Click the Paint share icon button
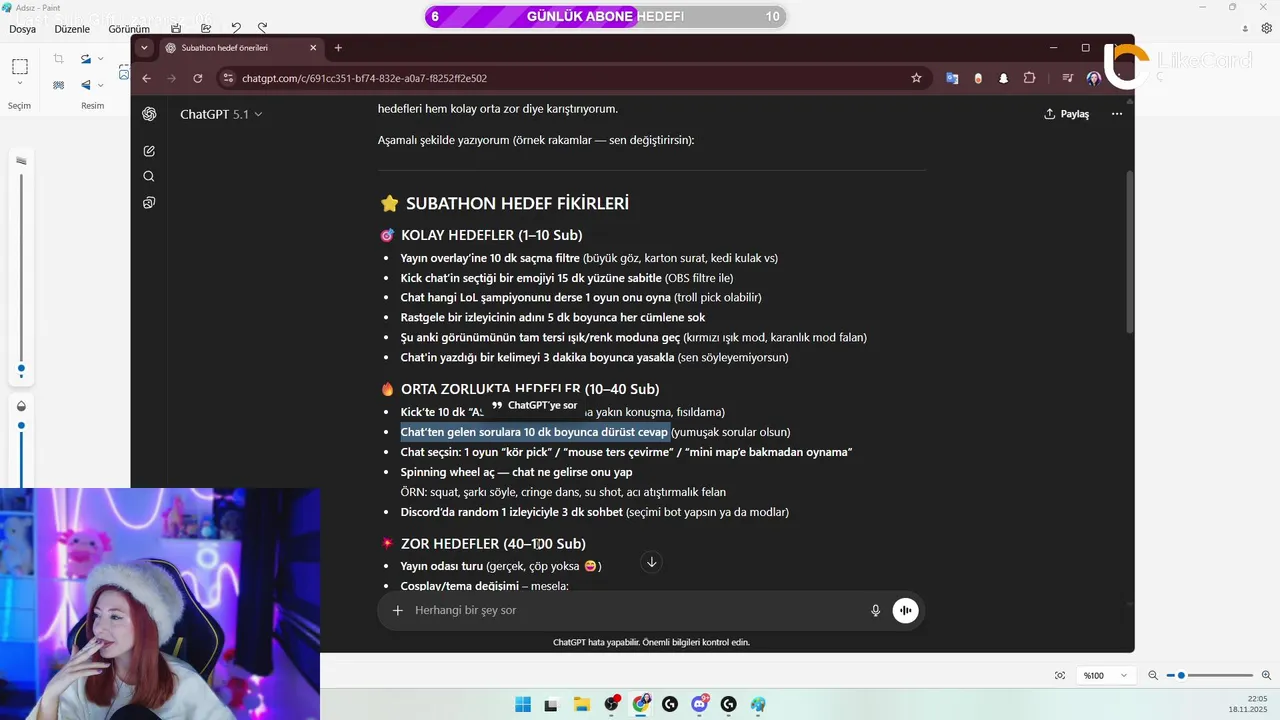The width and height of the screenshot is (1280, 720). pos(206,29)
